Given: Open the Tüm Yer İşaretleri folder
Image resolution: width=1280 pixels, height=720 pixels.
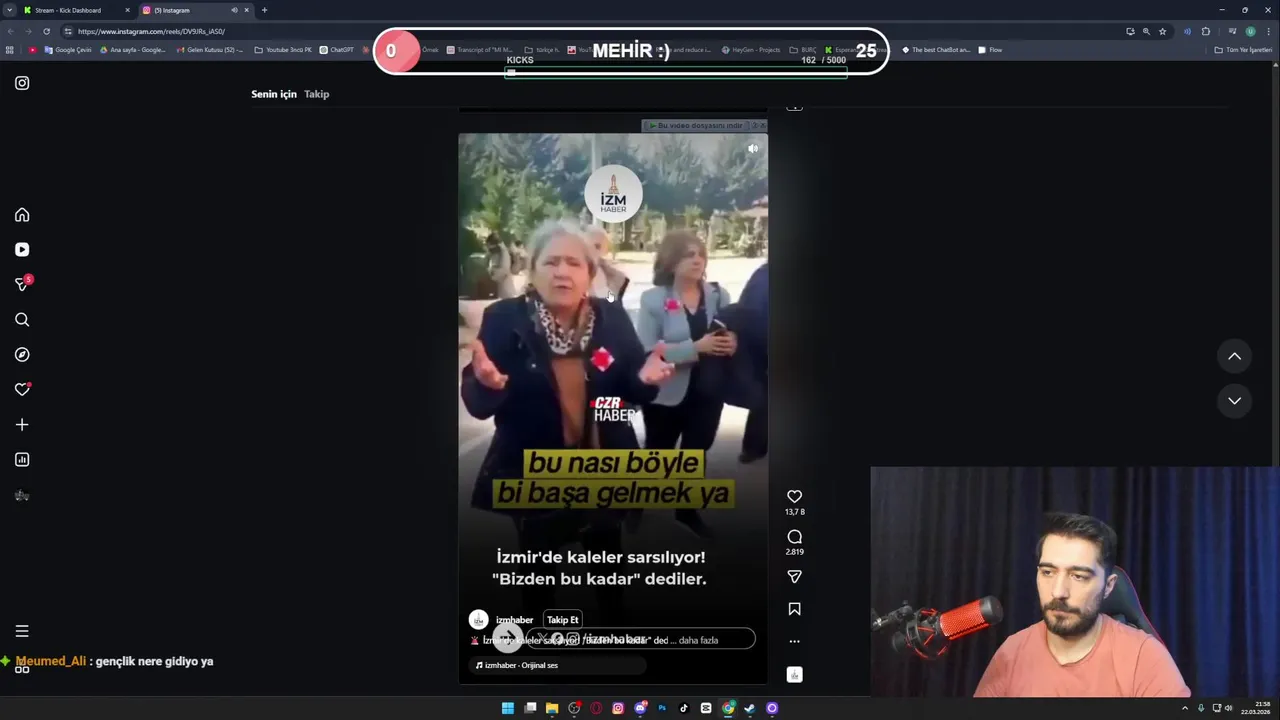Looking at the screenshot, I should point(1243,50).
